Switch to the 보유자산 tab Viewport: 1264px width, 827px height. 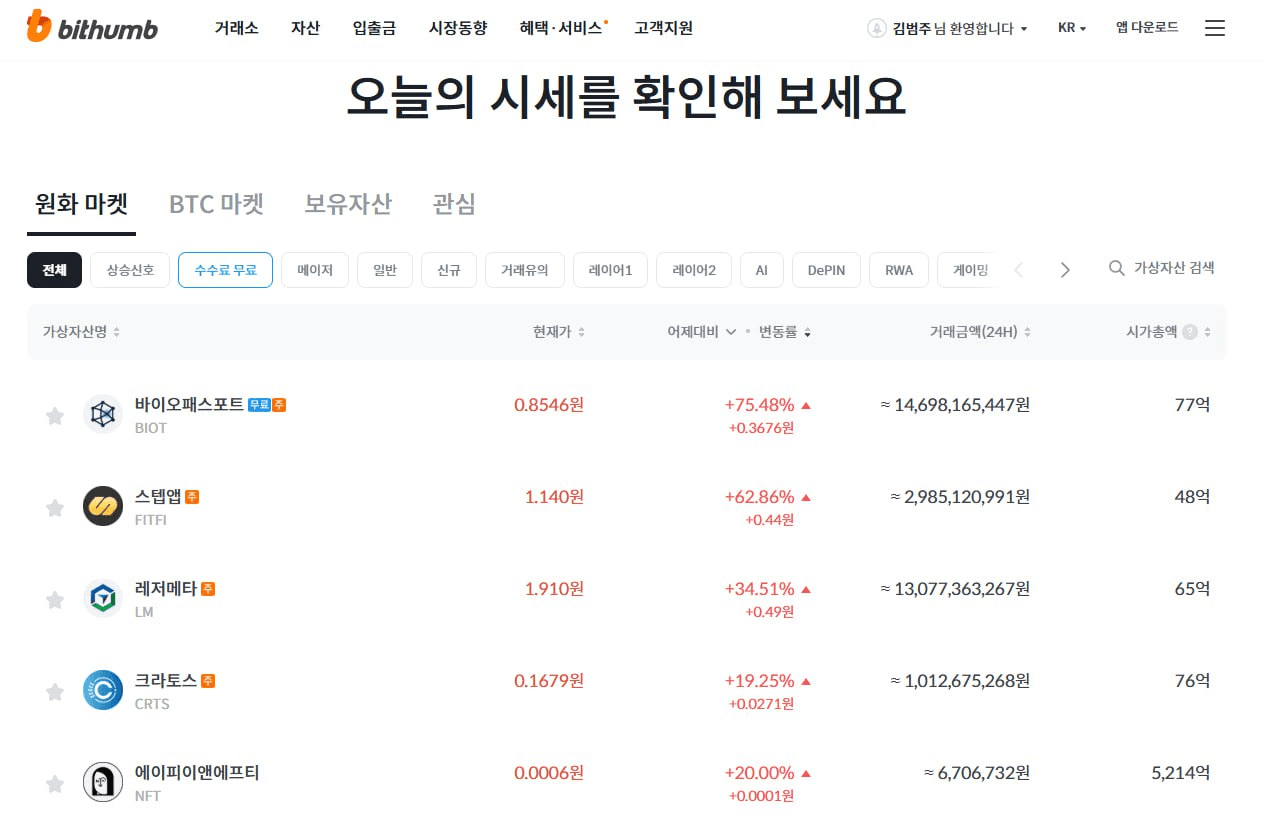348,204
